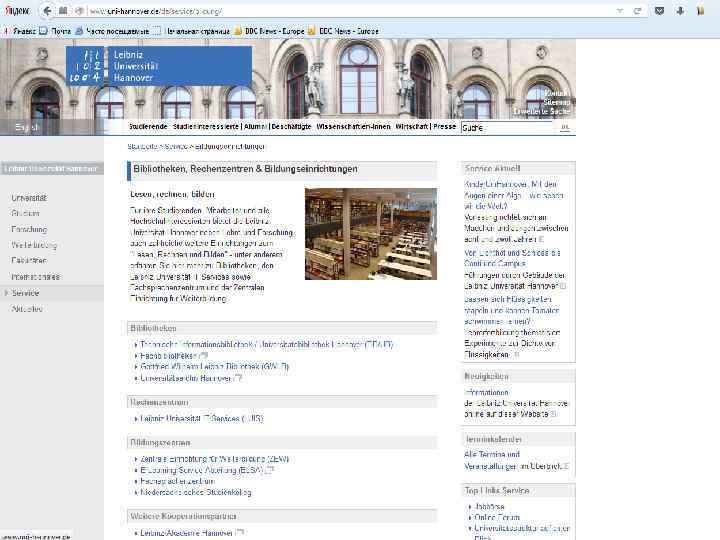Open the Niedersächsisches Studienkolleg link
Image resolution: width=720 pixels, height=540 pixels.
[196, 493]
